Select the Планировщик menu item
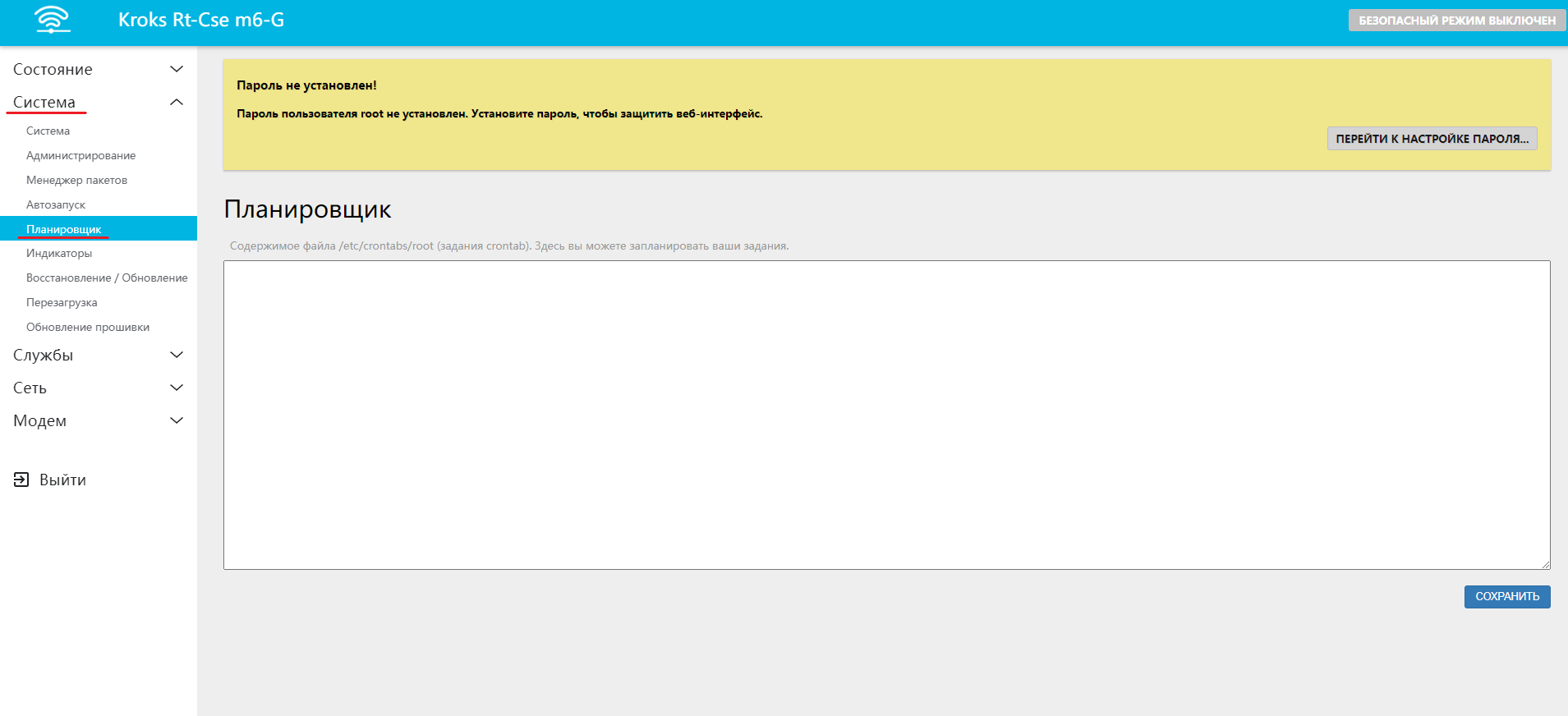The height and width of the screenshot is (716, 1568). point(64,229)
